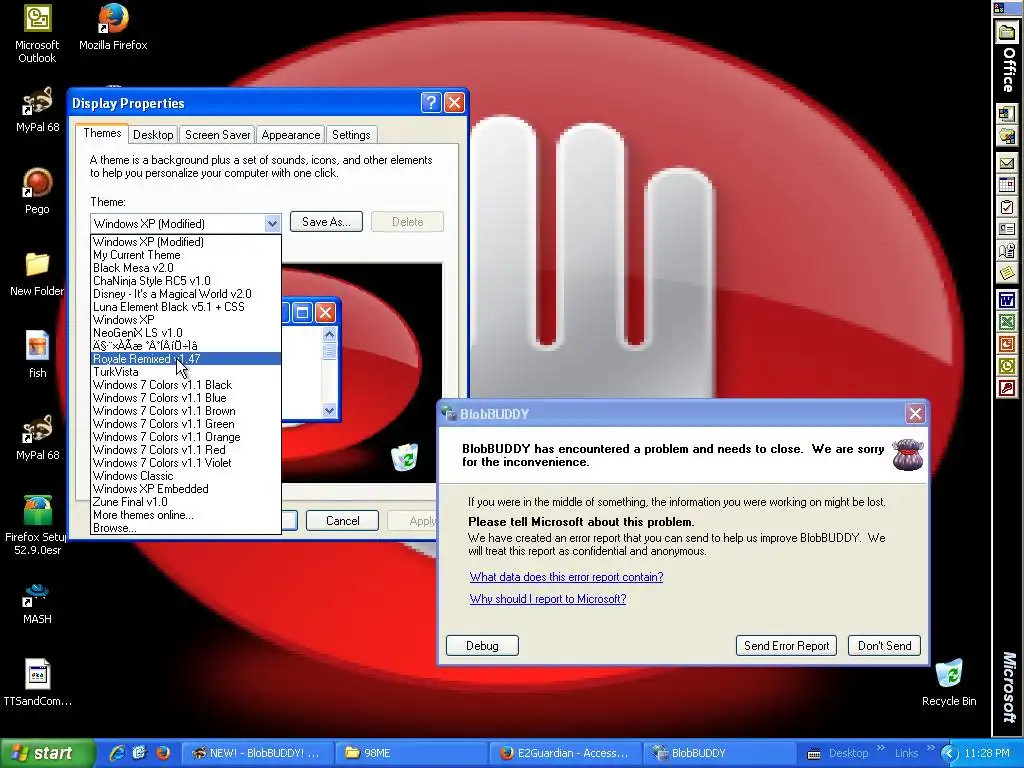Launch Outlook clock icon on Office bar
The height and width of the screenshot is (768, 1024).
point(1007,366)
